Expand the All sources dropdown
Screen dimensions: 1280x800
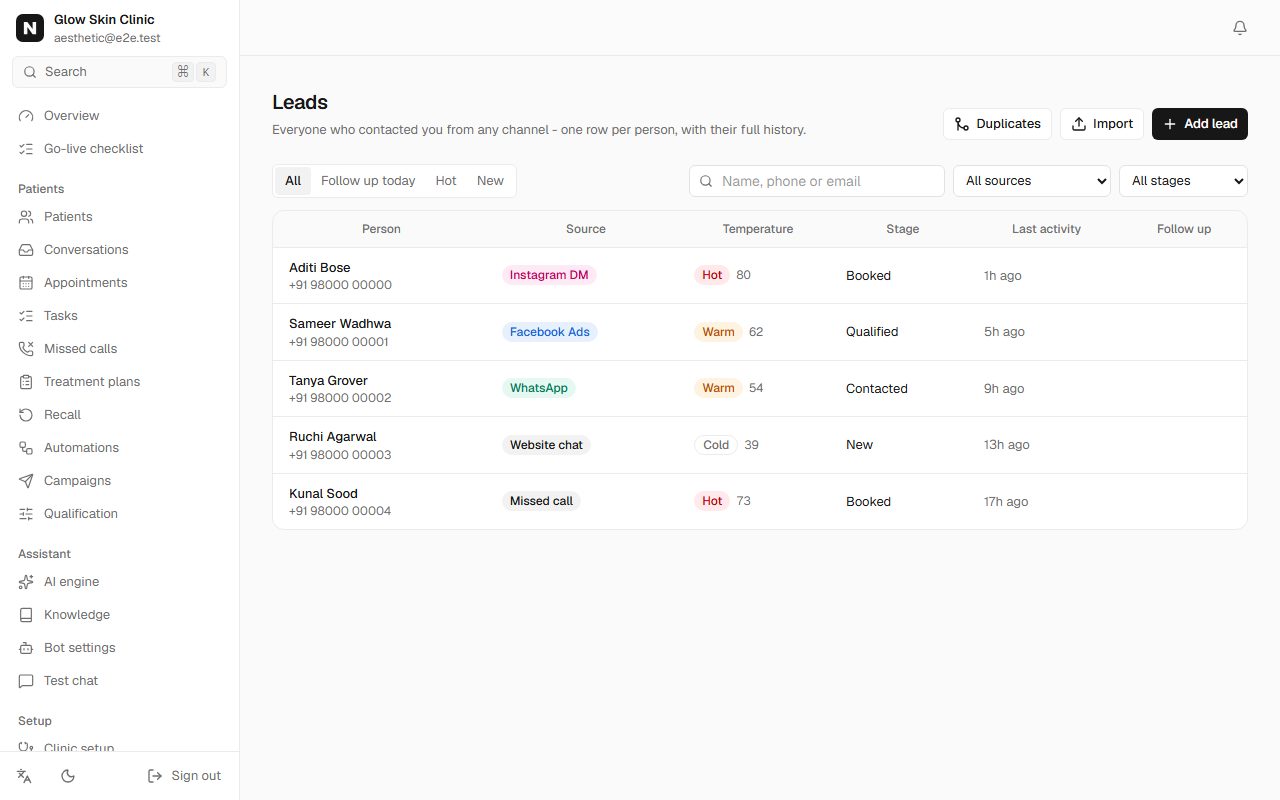point(1032,181)
